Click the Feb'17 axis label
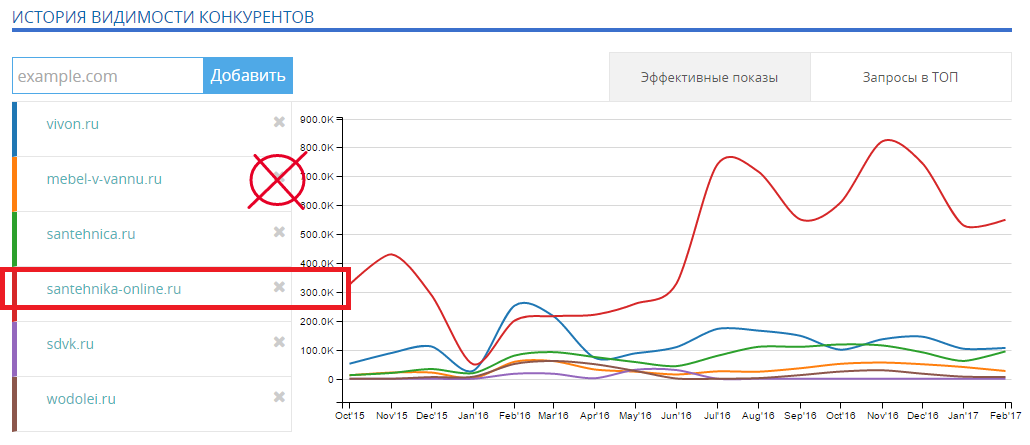Viewport: 1030px width, 445px height. click(x=1008, y=416)
